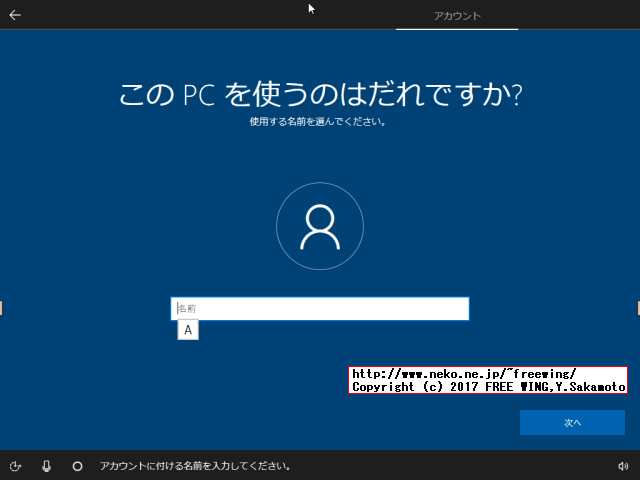Viewport: 640px width, 480px height.
Task: Click the 次へ button
Action: click(x=572, y=422)
